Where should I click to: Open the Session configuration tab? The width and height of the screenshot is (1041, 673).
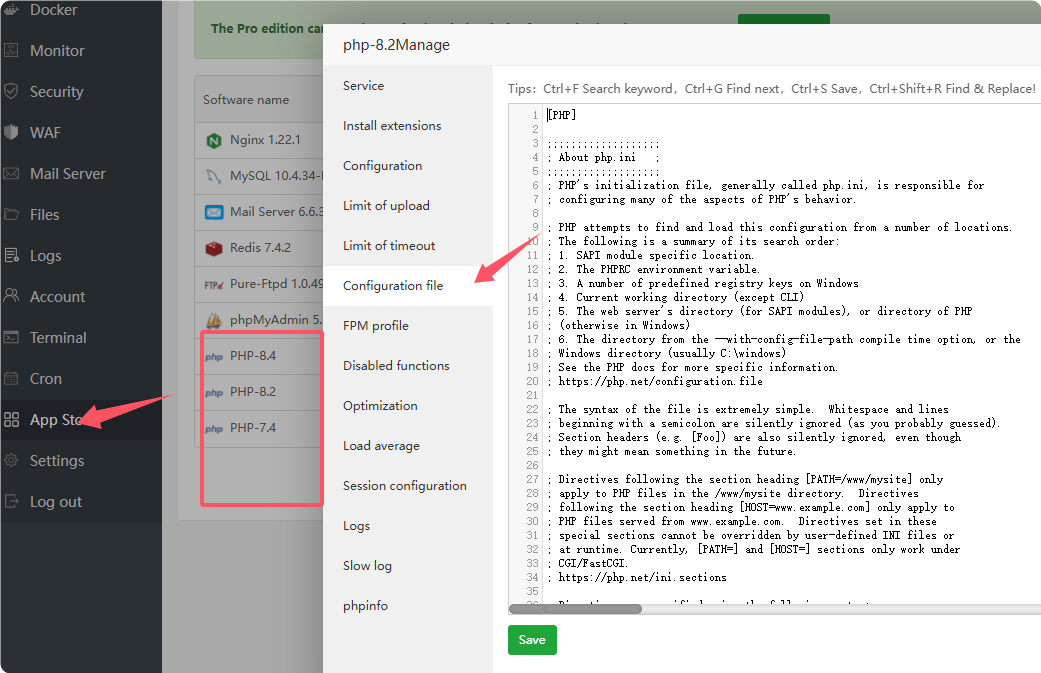point(408,486)
